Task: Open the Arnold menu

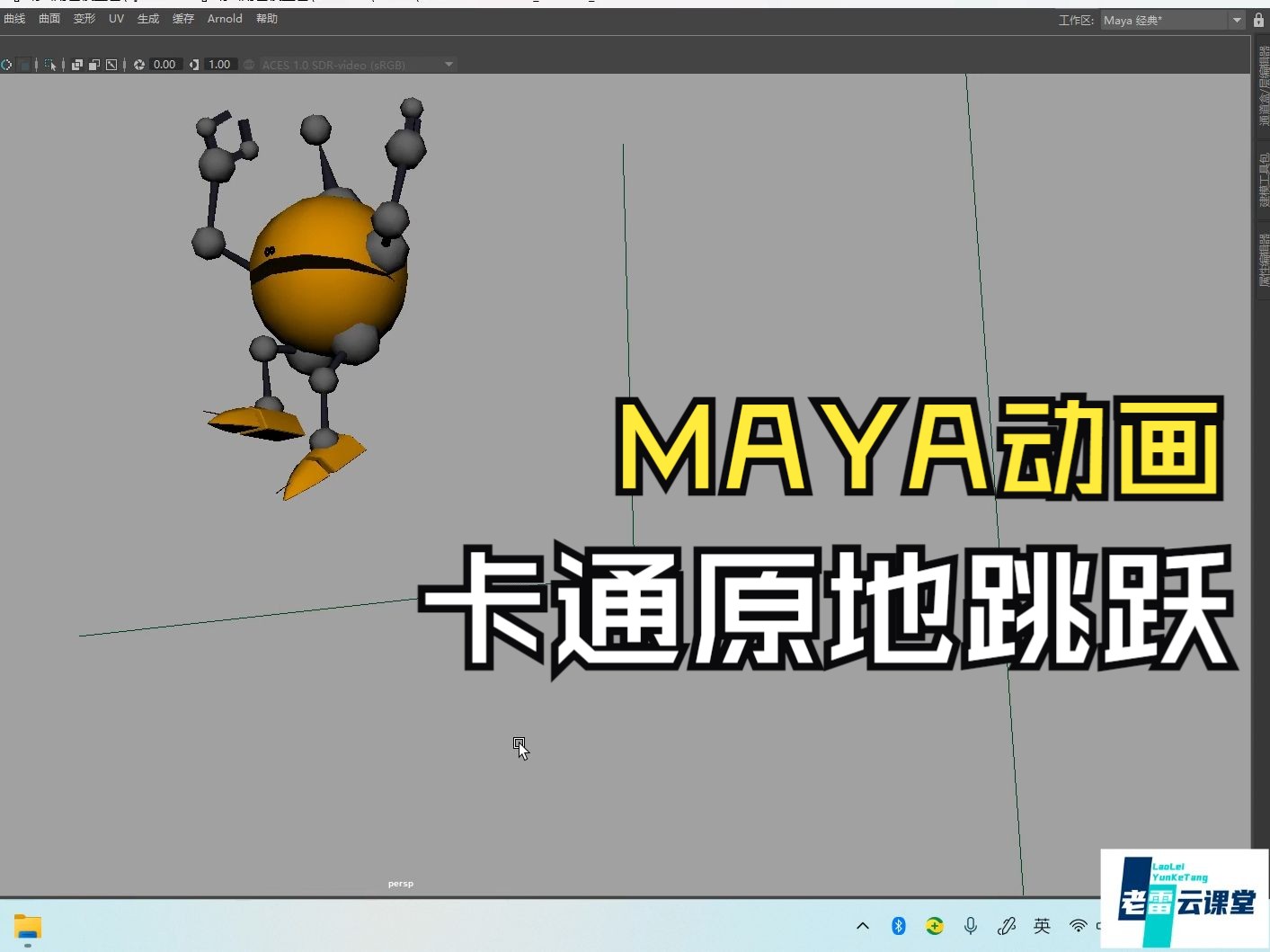Action: coord(224,18)
